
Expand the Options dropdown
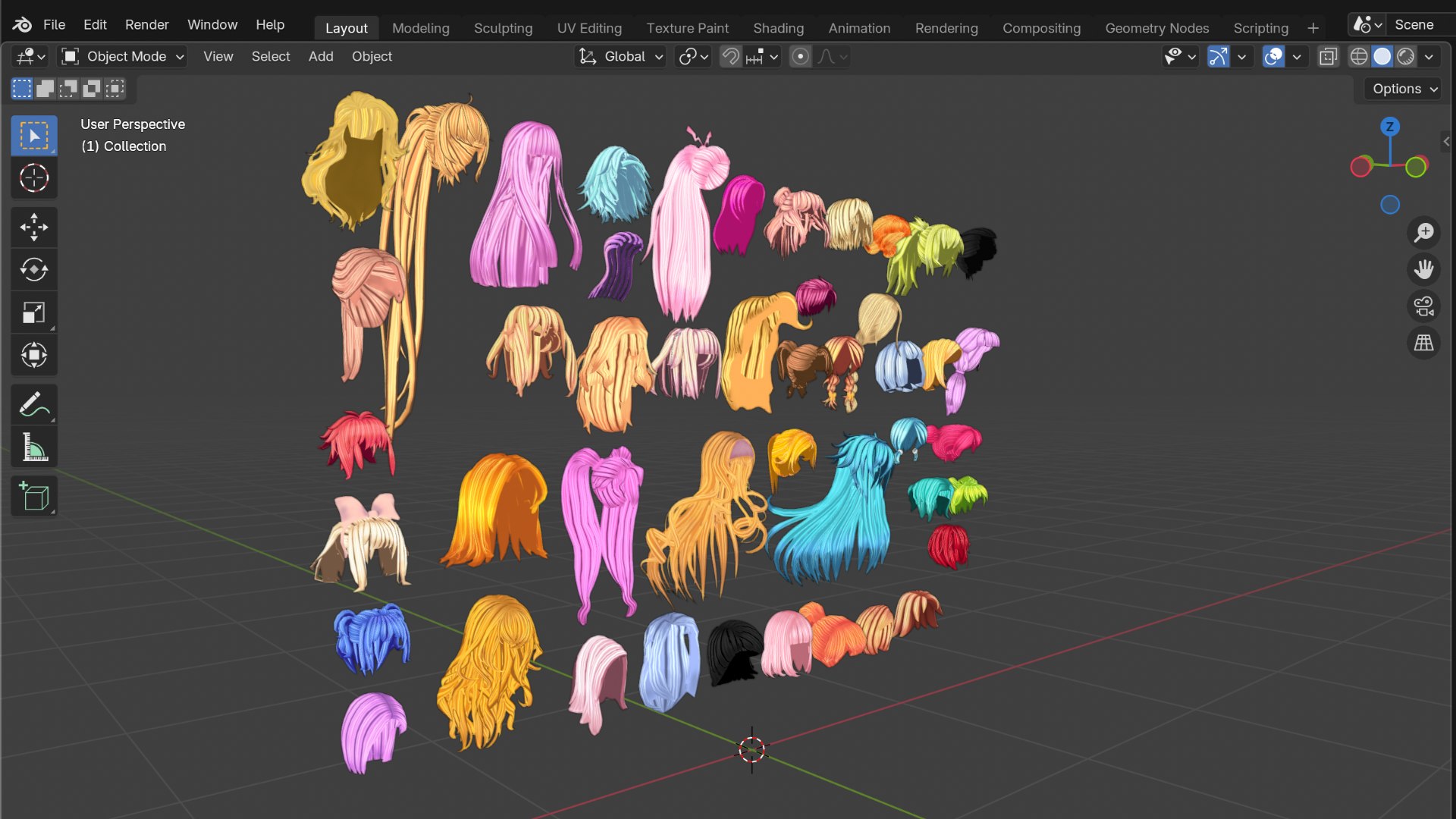(1404, 89)
